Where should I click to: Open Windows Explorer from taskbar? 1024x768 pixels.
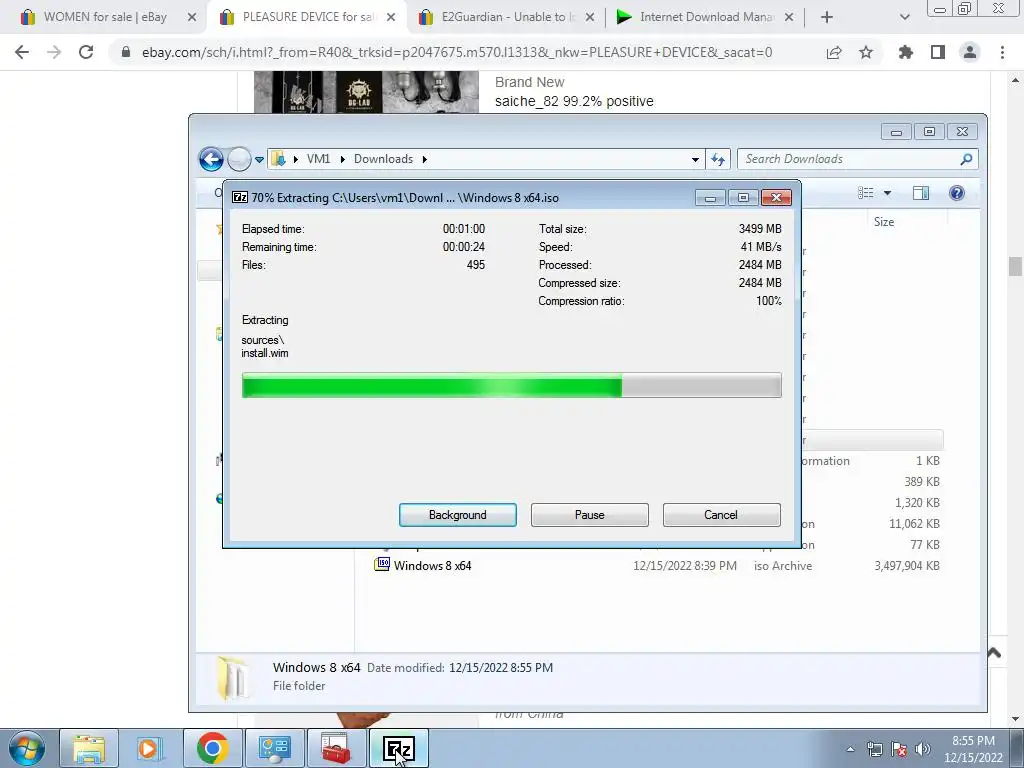[x=89, y=748]
